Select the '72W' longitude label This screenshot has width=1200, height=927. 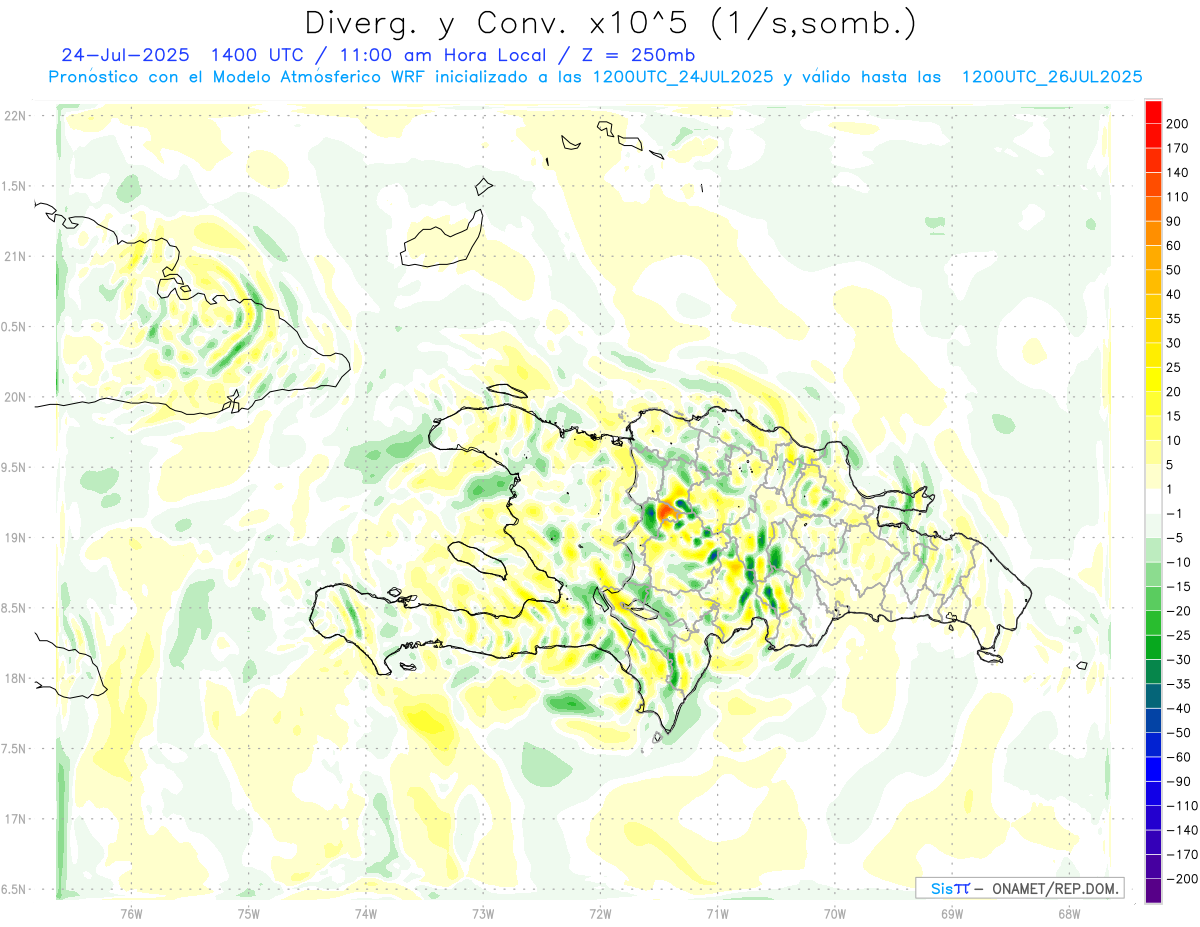[x=600, y=913]
